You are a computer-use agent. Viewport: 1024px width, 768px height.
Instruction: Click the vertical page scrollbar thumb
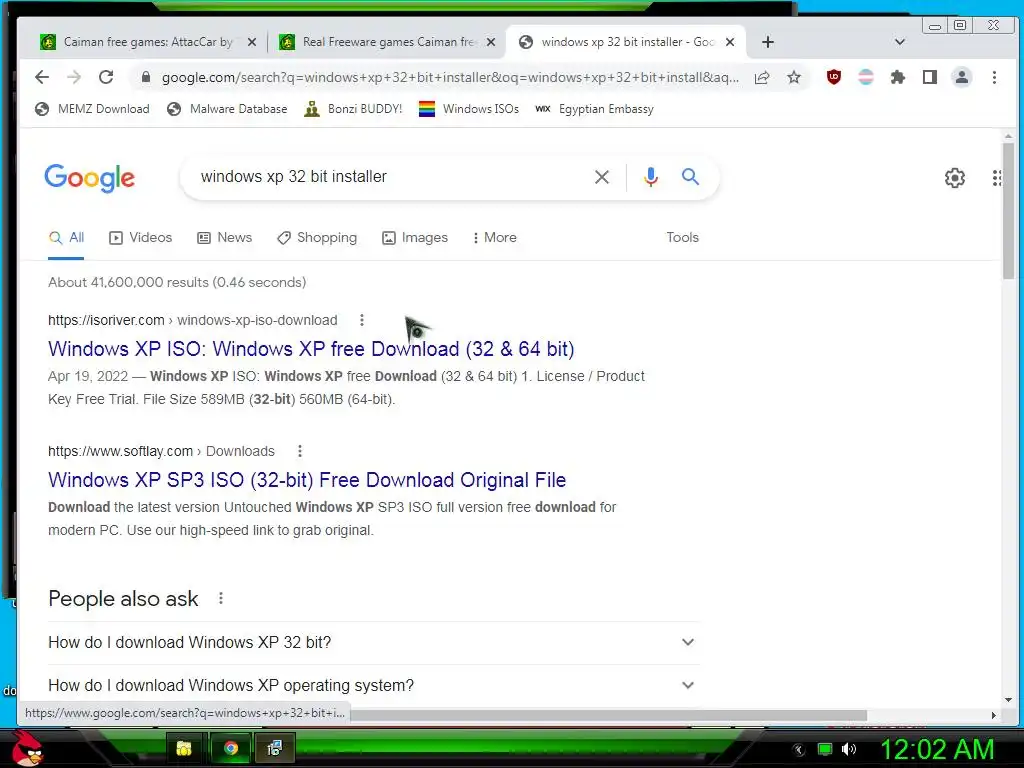click(x=1008, y=210)
